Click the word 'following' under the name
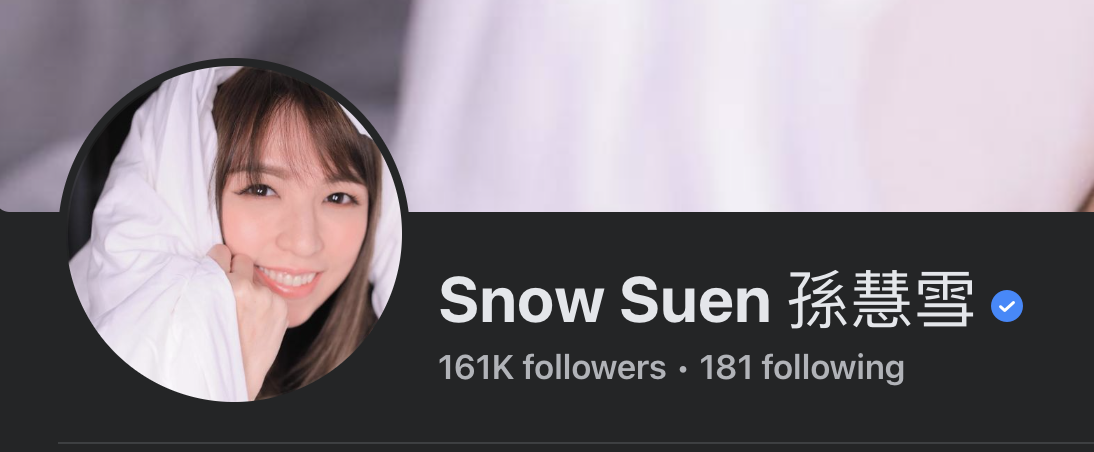The image size is (1094, 452). pyautogui.click(x=833, y=369)
